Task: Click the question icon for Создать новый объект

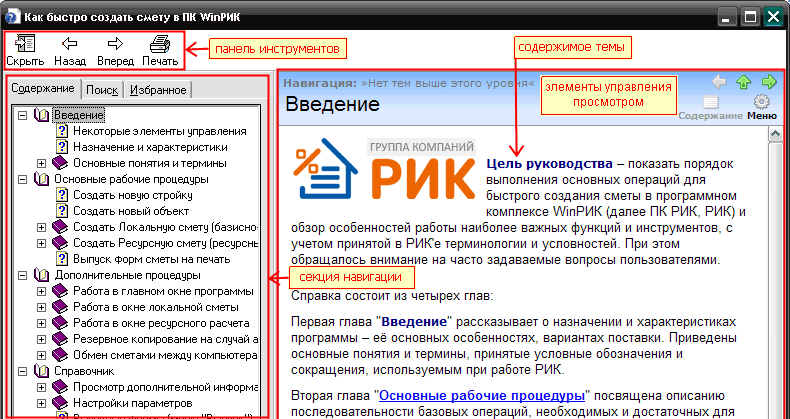Action: coord(62,211)
